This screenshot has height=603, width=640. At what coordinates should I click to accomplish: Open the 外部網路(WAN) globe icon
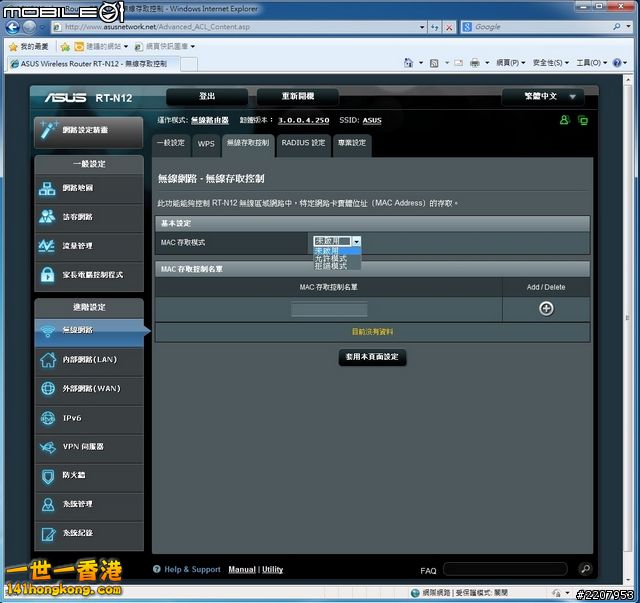coord(47,389)
